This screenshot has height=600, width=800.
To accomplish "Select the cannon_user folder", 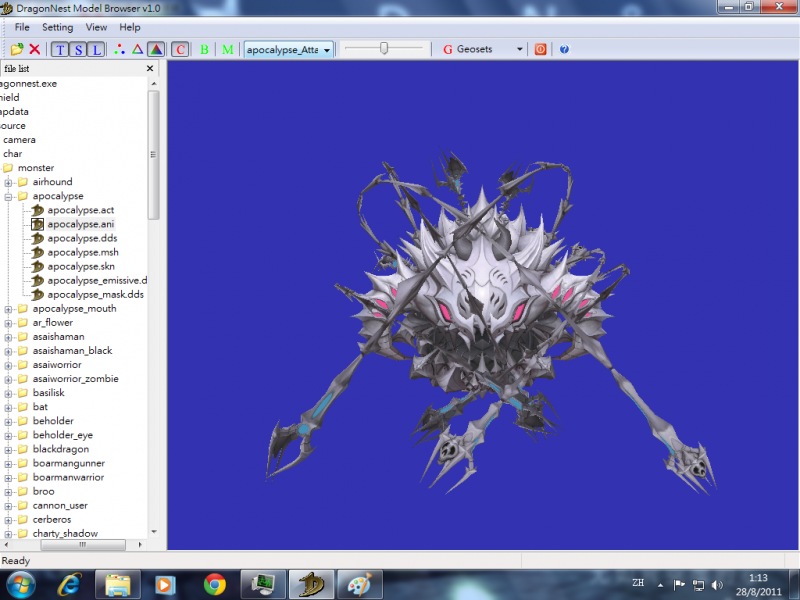I will pyautogui.click(x=60, y=506).
